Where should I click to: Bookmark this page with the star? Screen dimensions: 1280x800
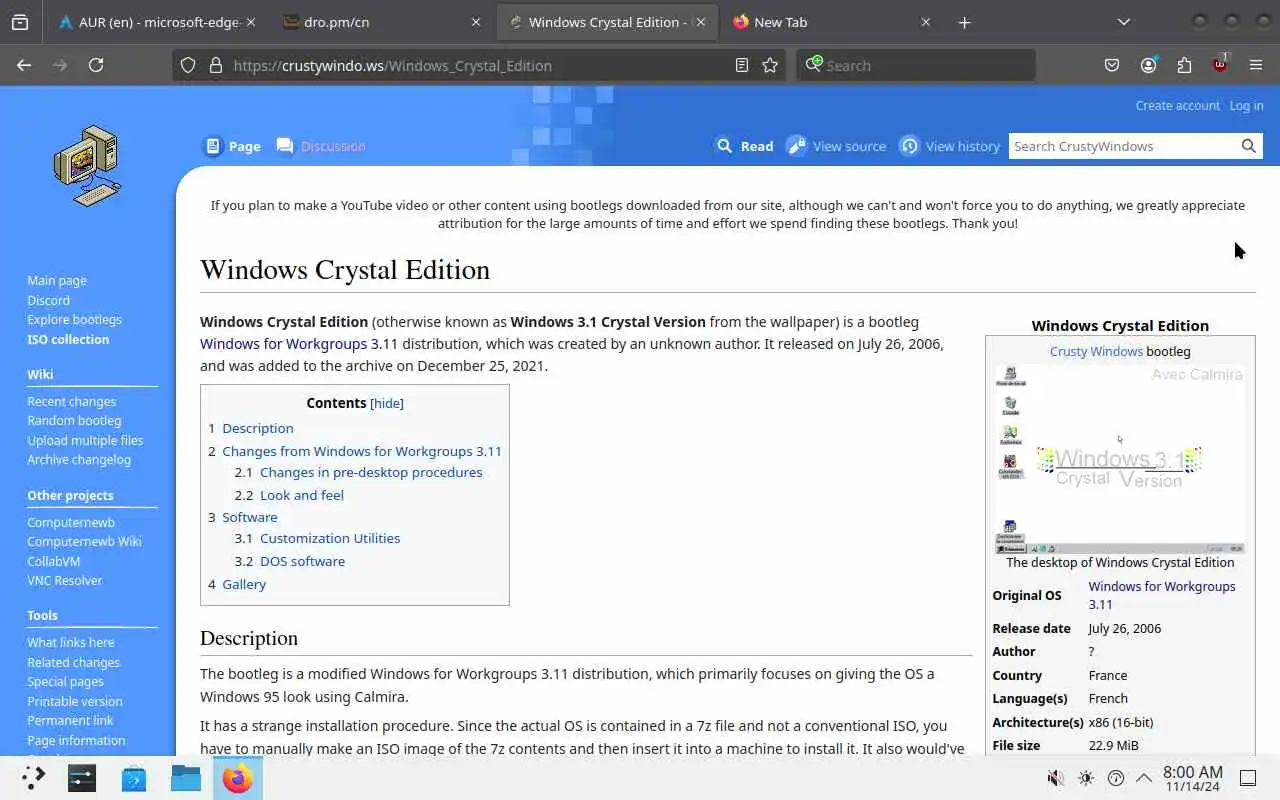pyautogui.click(x=770, y=65)
